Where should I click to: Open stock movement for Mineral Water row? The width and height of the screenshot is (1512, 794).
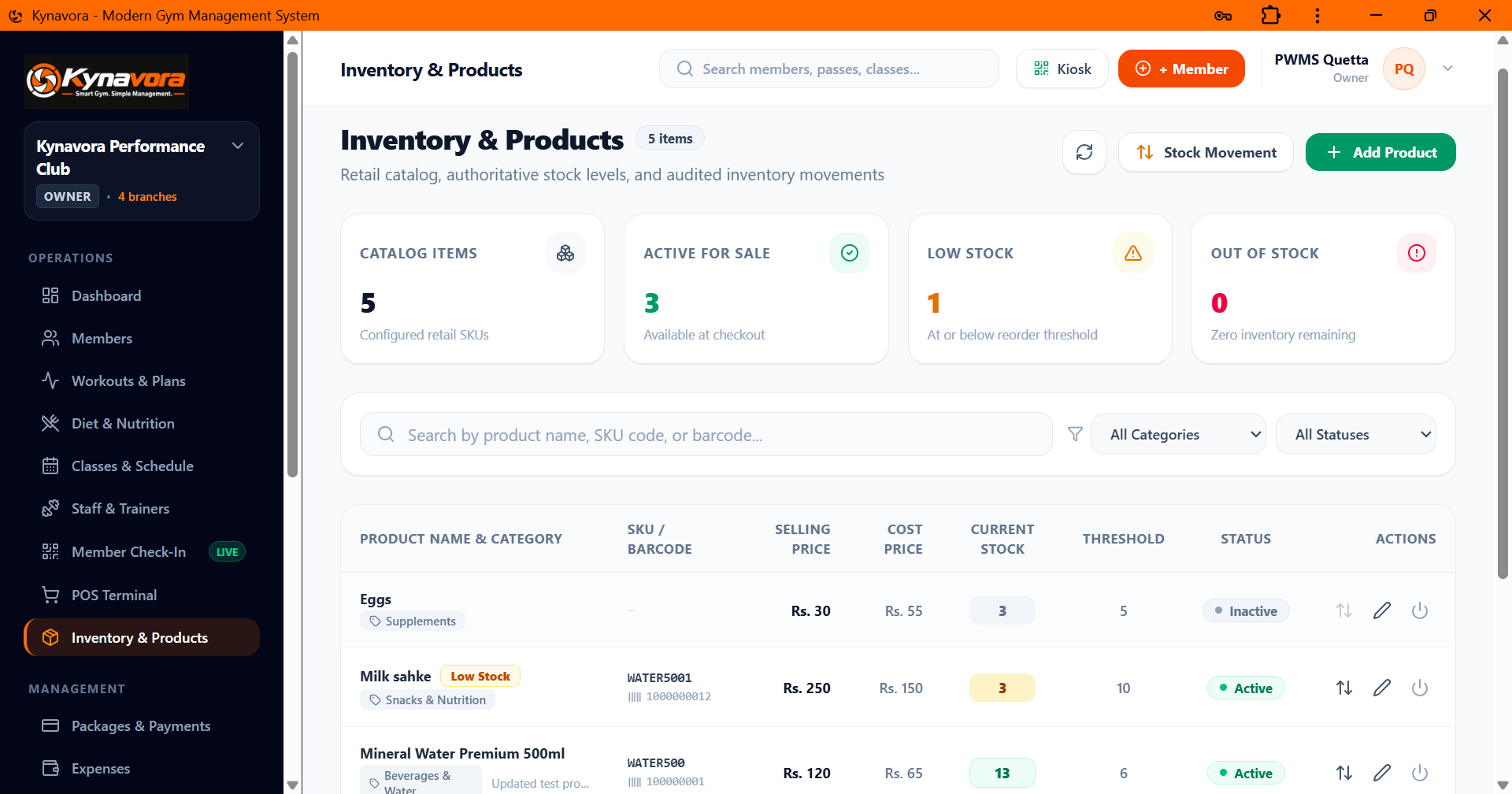pyautogui.click(x=1344, y=773)
